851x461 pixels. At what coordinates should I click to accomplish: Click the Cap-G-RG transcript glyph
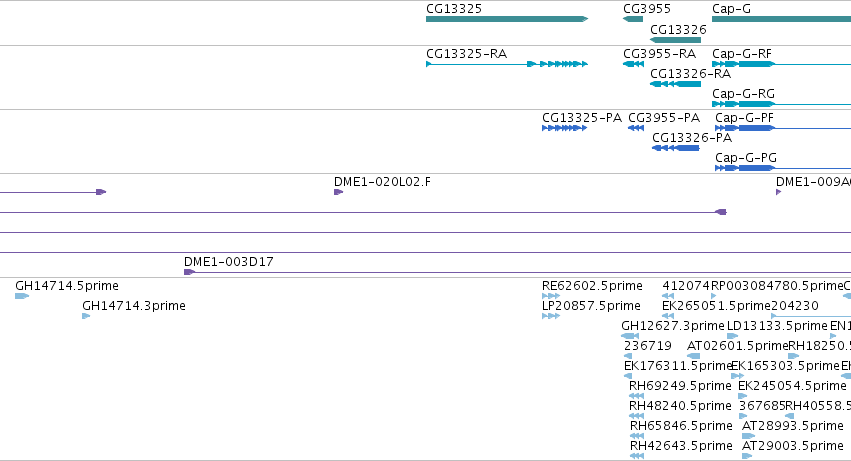pyautogui.click(x=782, y=104)
